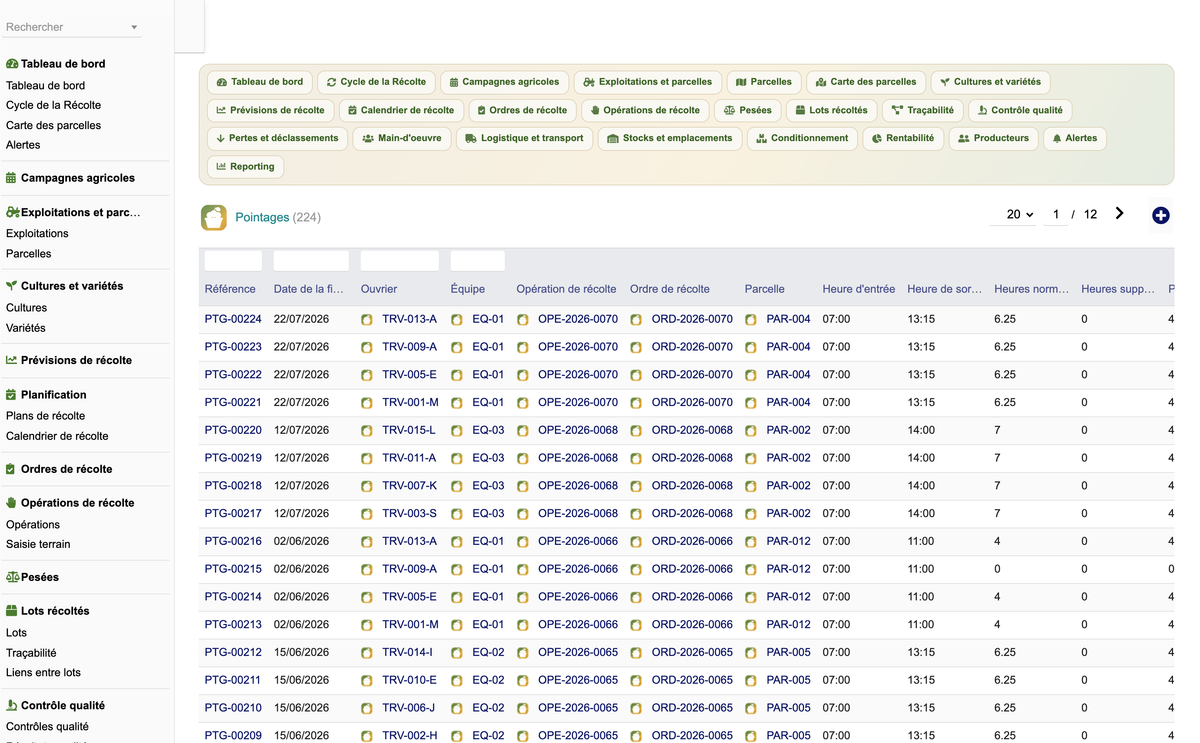Click filter box above Référence column

click(x=233, y=261)
